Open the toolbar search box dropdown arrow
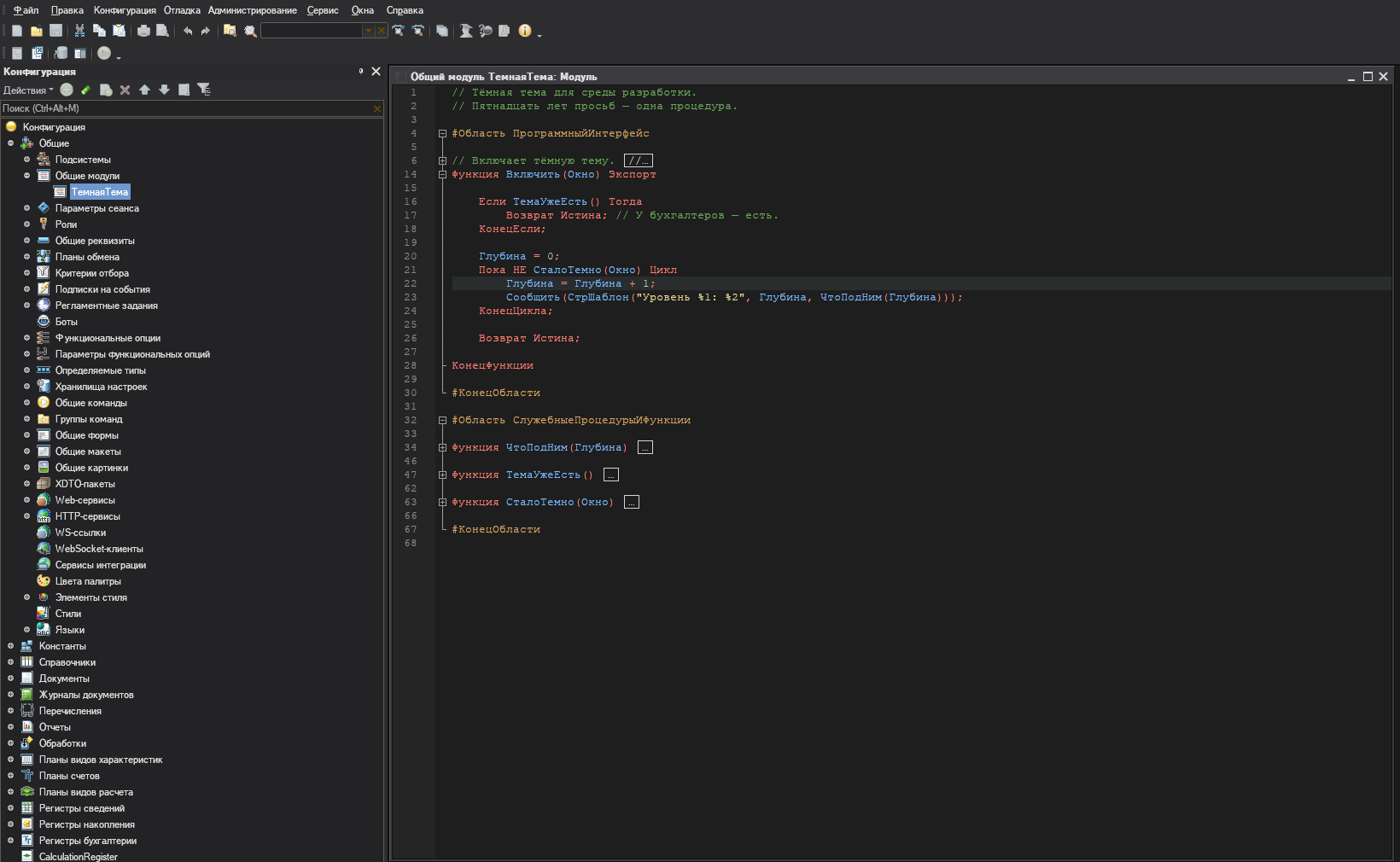The height and width of the screenshot is (862, 1400). pos(369,31)
